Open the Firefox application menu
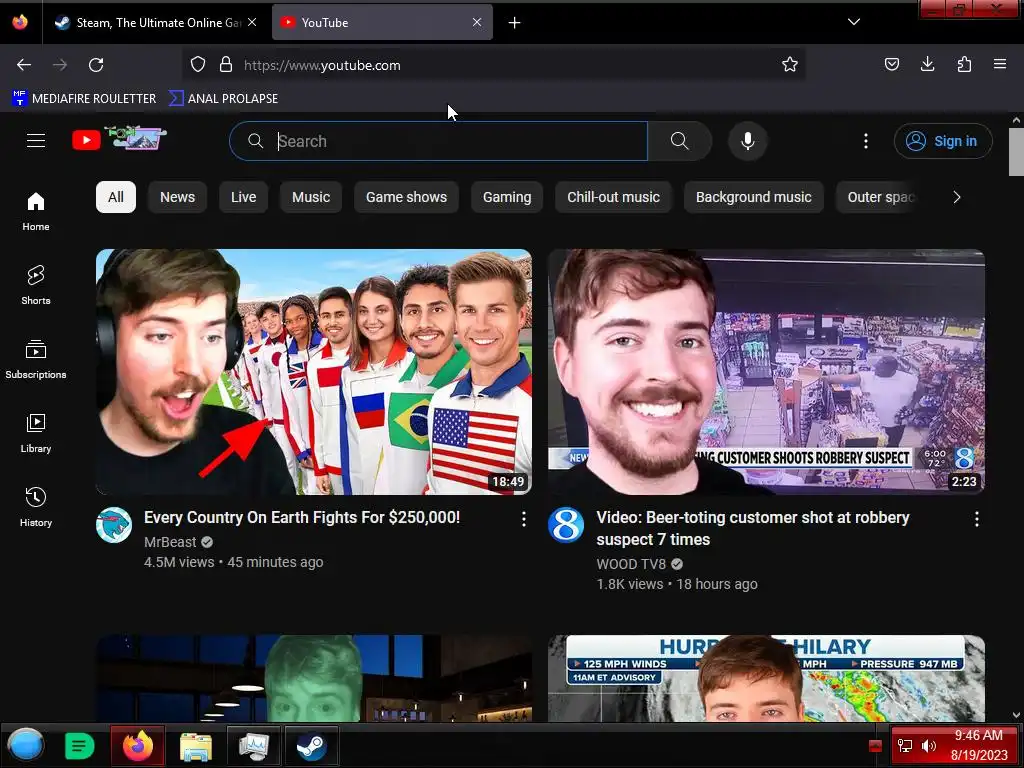The image size is (1024, 768). (x=1000, y=64)
